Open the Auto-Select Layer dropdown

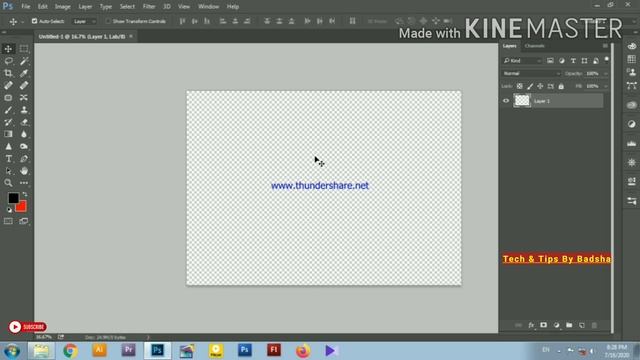tap(84, 21)
